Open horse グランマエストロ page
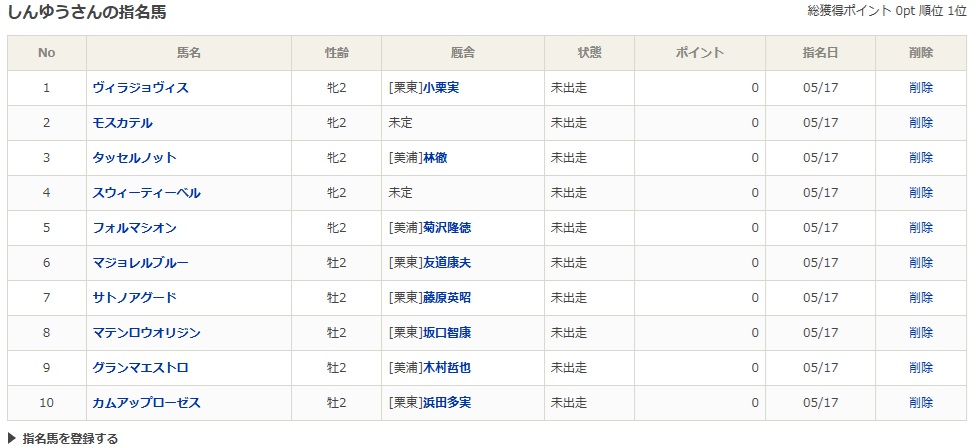The height and width of the screenshot is (447, 976). click(x=140, y=368)
